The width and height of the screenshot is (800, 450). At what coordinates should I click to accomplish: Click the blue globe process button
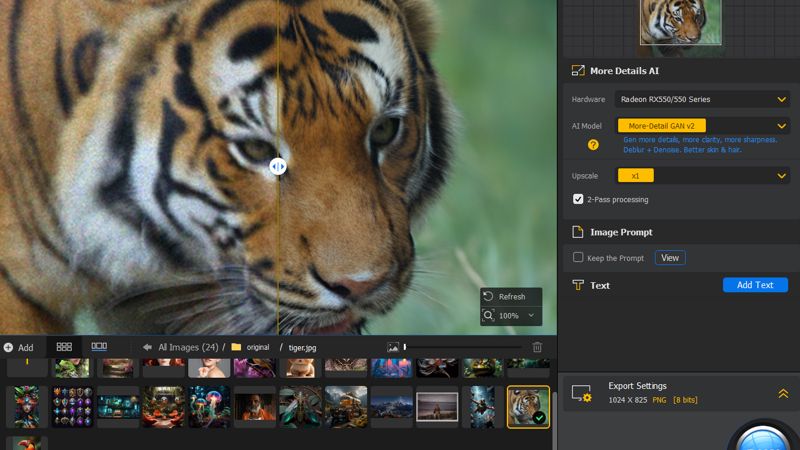(763, 438)
